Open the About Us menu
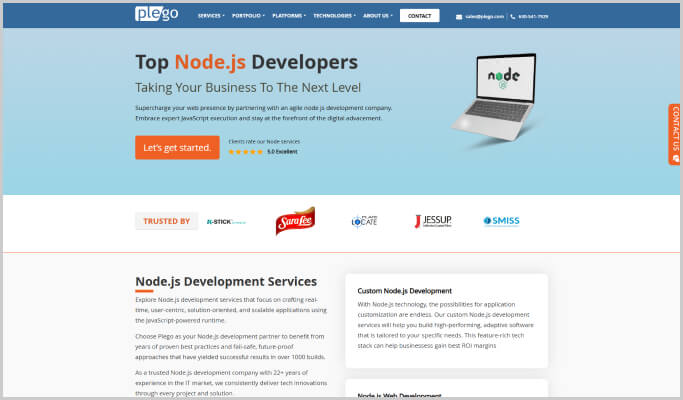The width and height of the screenshot is (683, 400). (377, 16)
